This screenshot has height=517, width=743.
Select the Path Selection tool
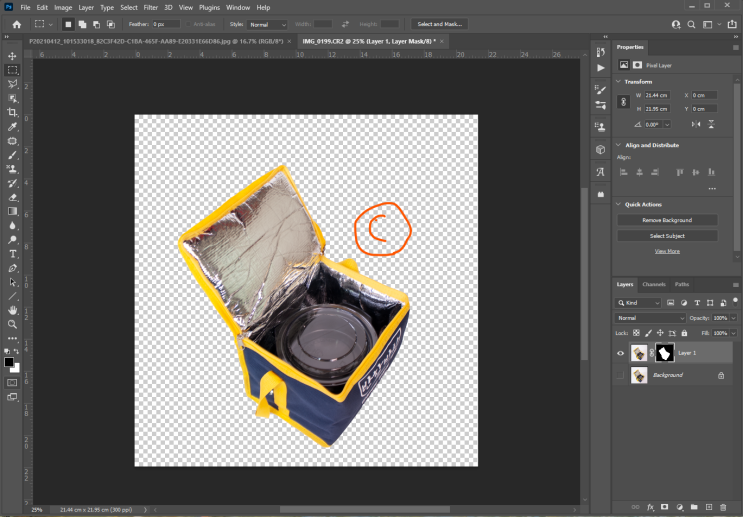[12, 282]
